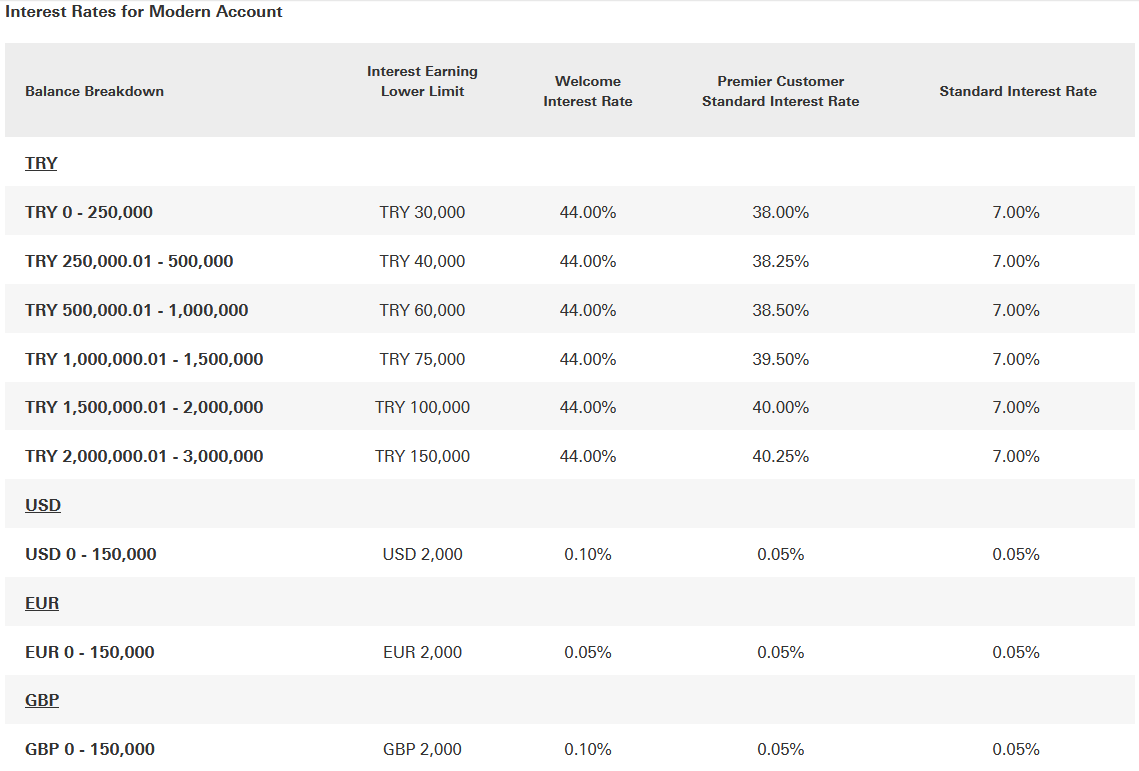Click the underlined TRY currency heading

[41, 163]
